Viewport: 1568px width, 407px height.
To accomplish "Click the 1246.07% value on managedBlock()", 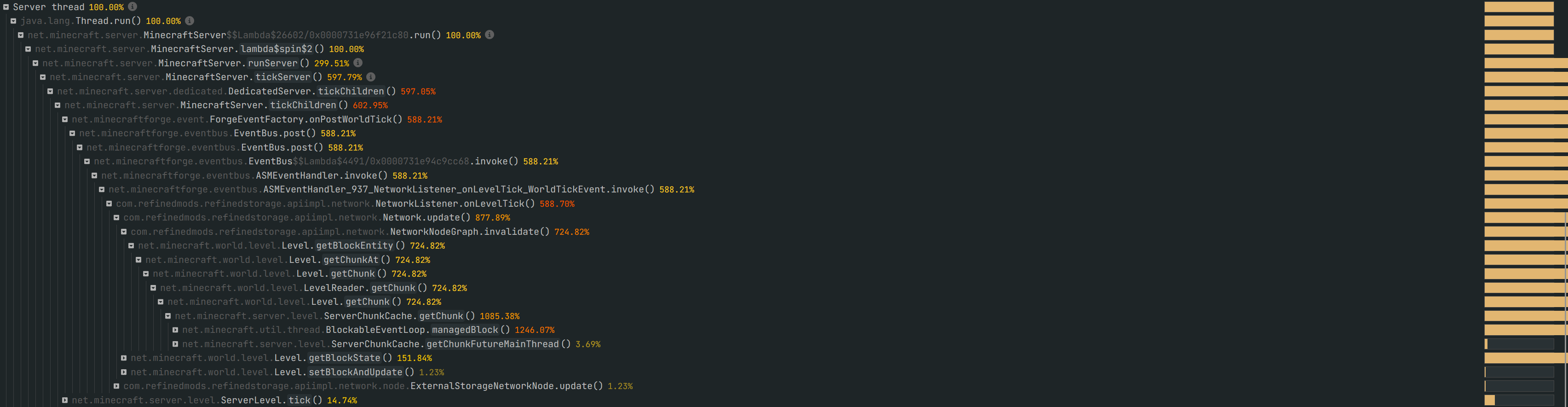I will (535, 330).
